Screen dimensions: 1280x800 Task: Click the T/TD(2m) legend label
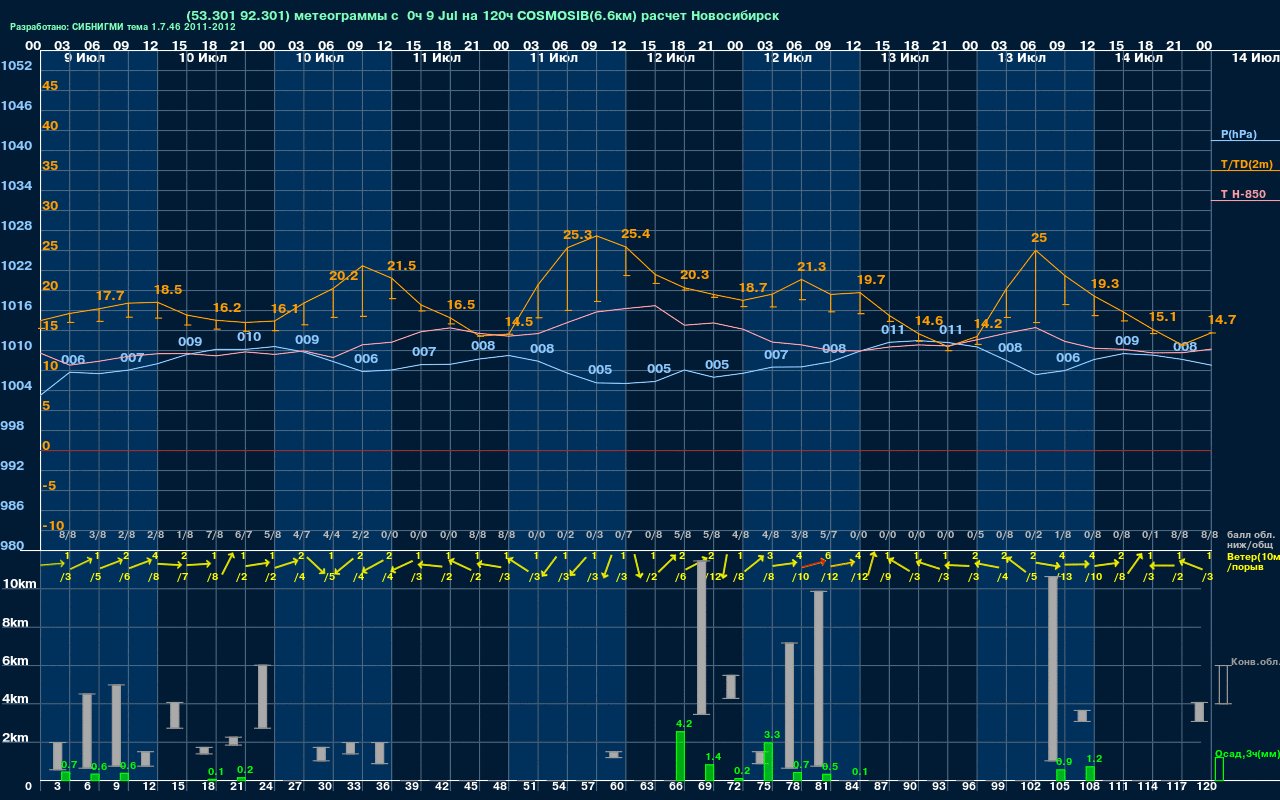(x=1247, y=164)
